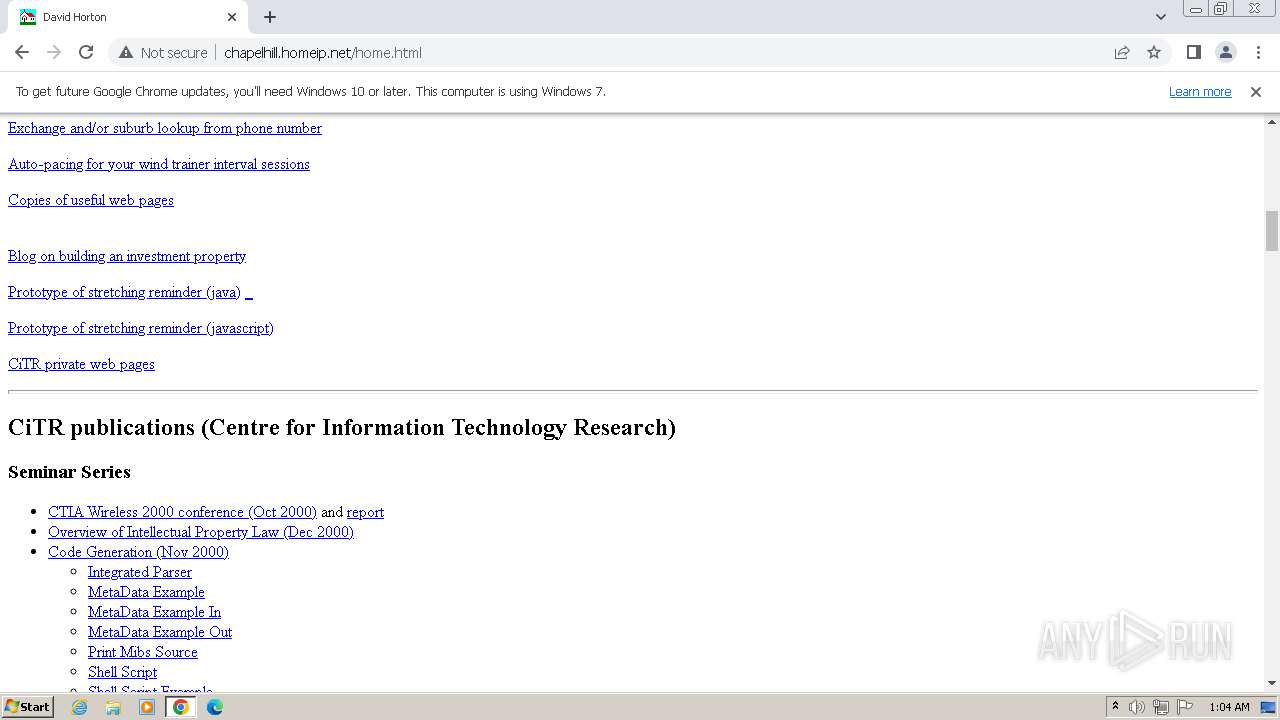Open the Print Mibs Source link
Viewport: 1280px width, 720px height.
point(143,652)
